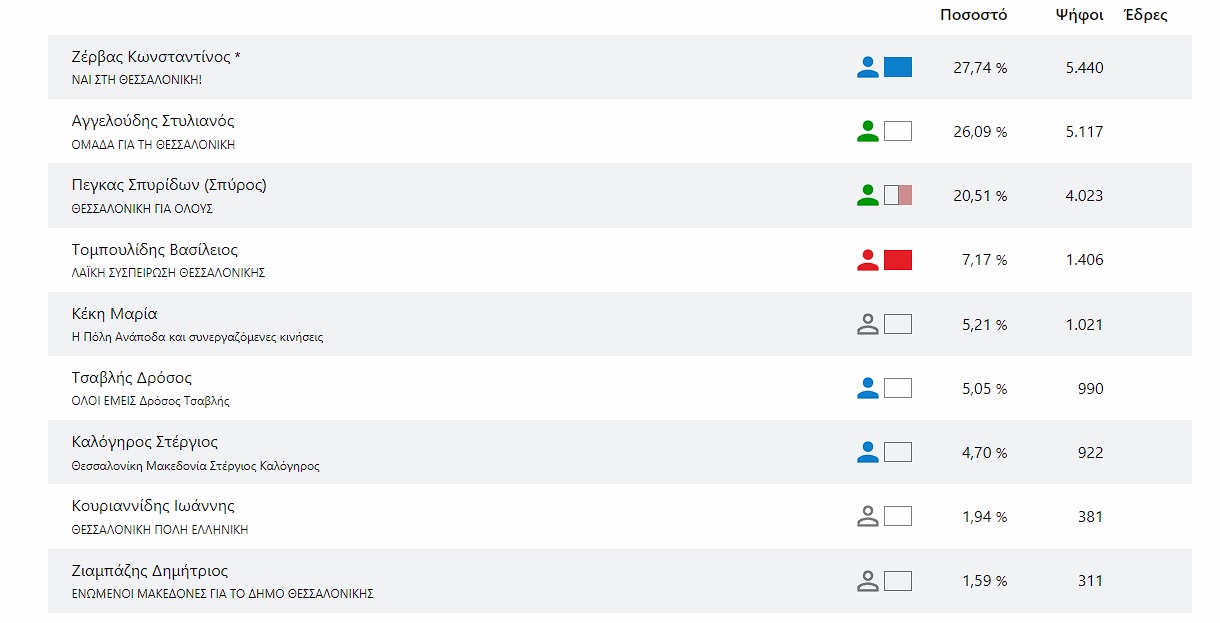Open candidate Αγγελούδης Στυλιανός
Image resolution: width=1220 pixels, height=623 pixels.
[x=153, y=121]
